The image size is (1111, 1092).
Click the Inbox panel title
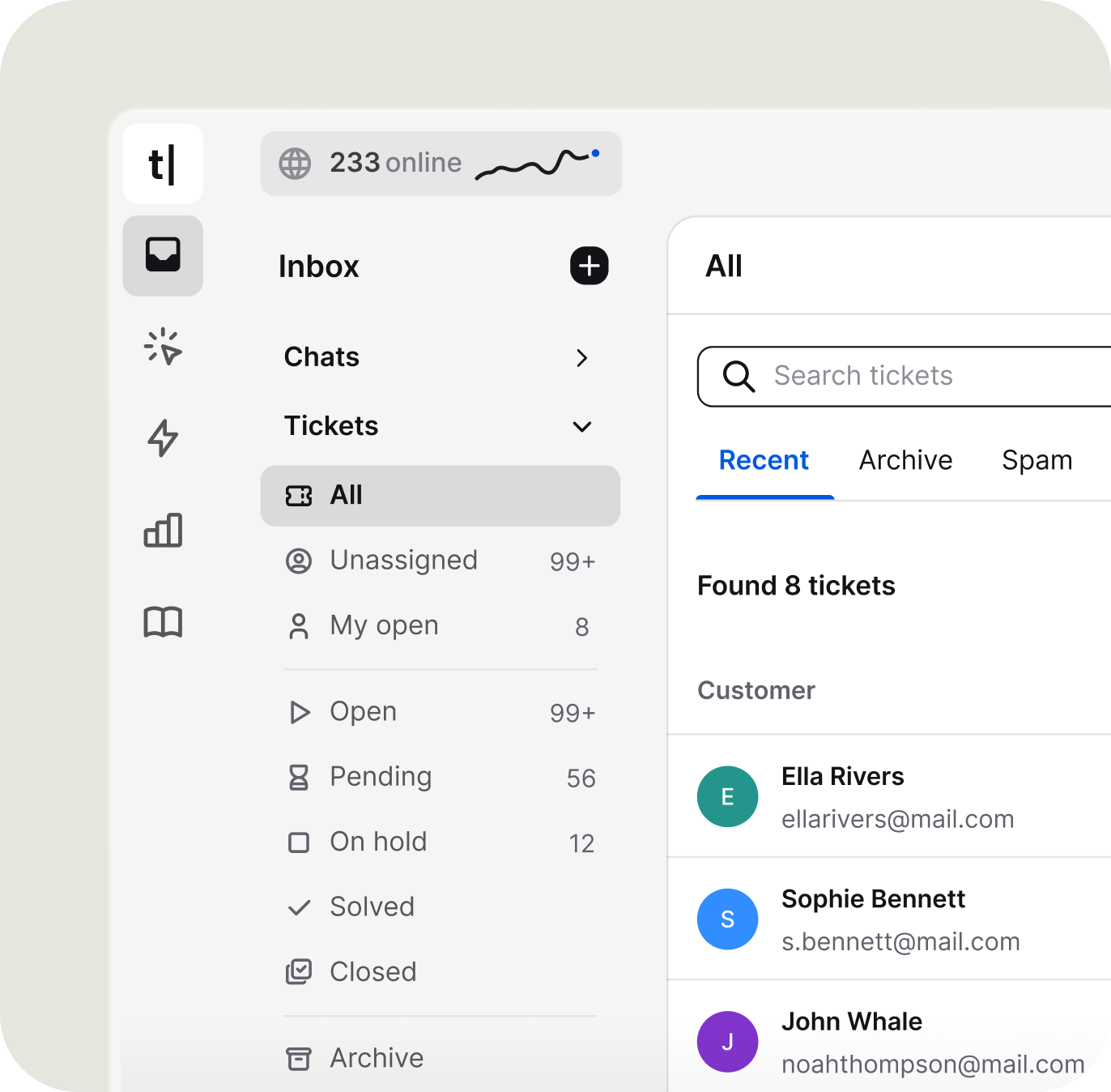[x=318, y=267]
